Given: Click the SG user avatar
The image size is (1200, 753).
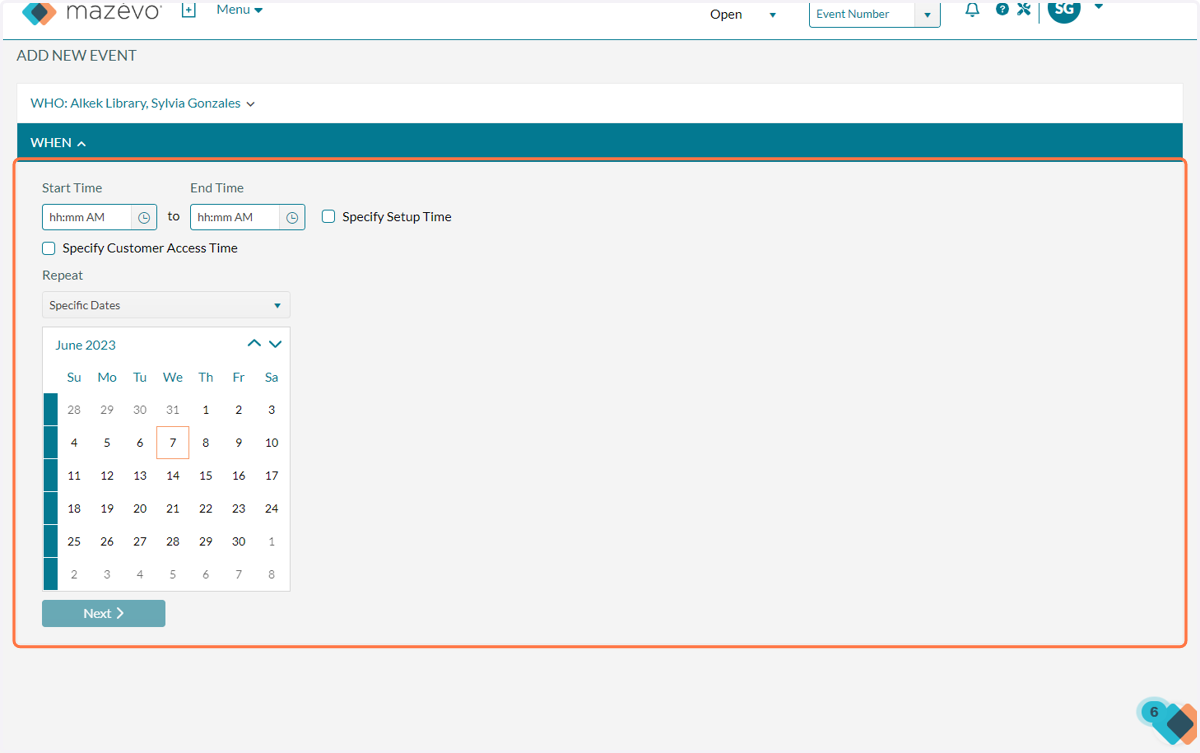Looking at the screenshot, I should click(x=1064, y=11).
